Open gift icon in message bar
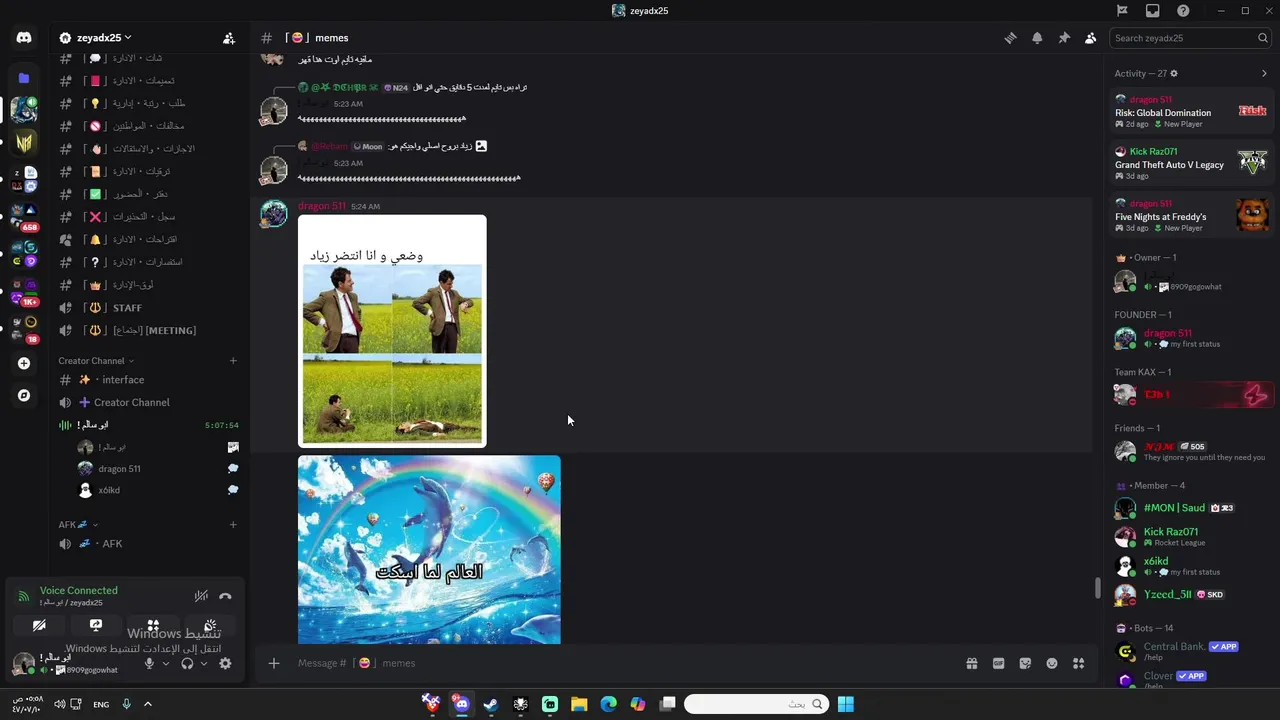Image resolution: width=1280 pixels, height=720 pixels. 971,663
